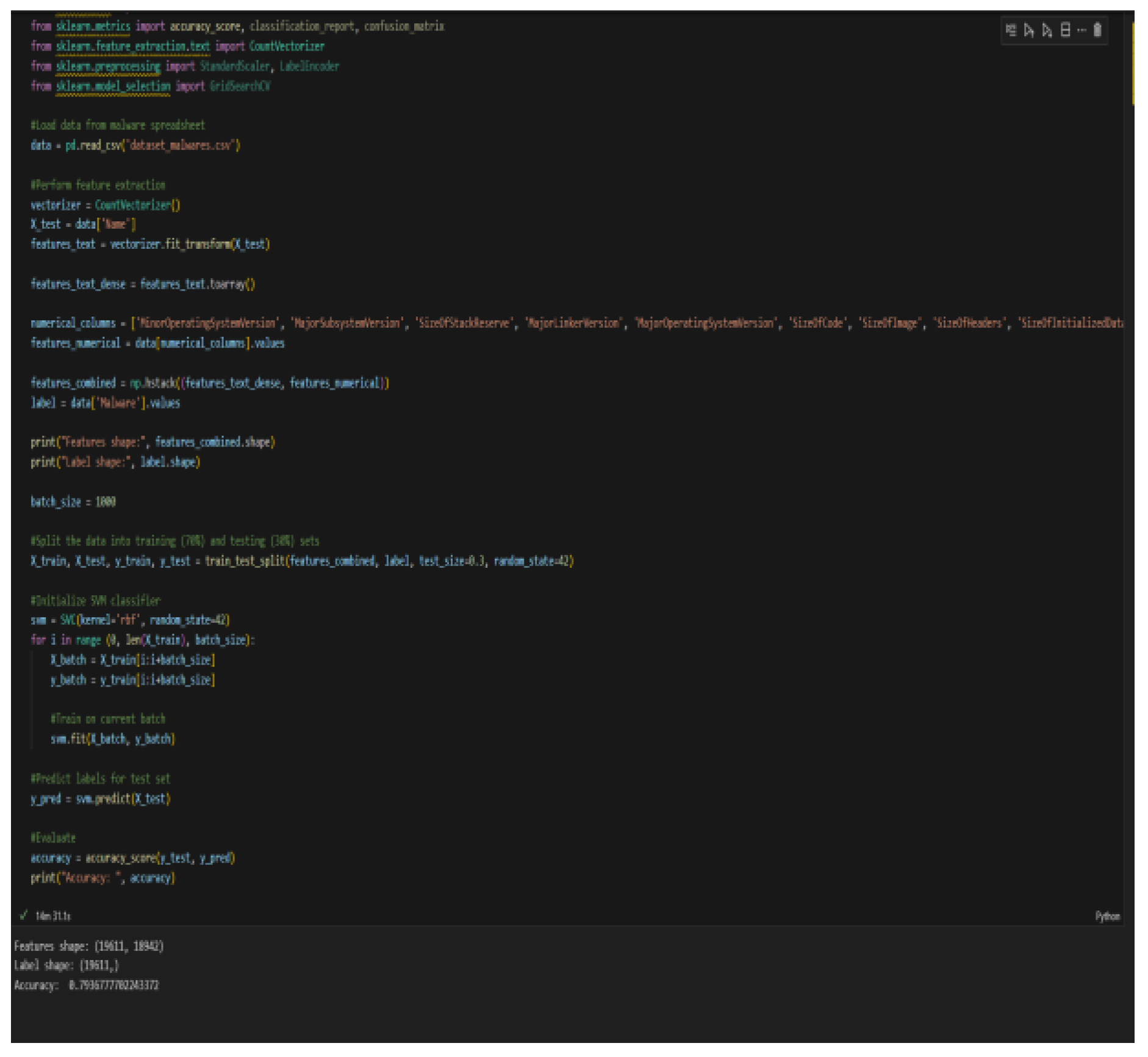This screenshot has width=1148, height=1057.
Task: Click the train_test_split function call
Action: tap(245, 561)
